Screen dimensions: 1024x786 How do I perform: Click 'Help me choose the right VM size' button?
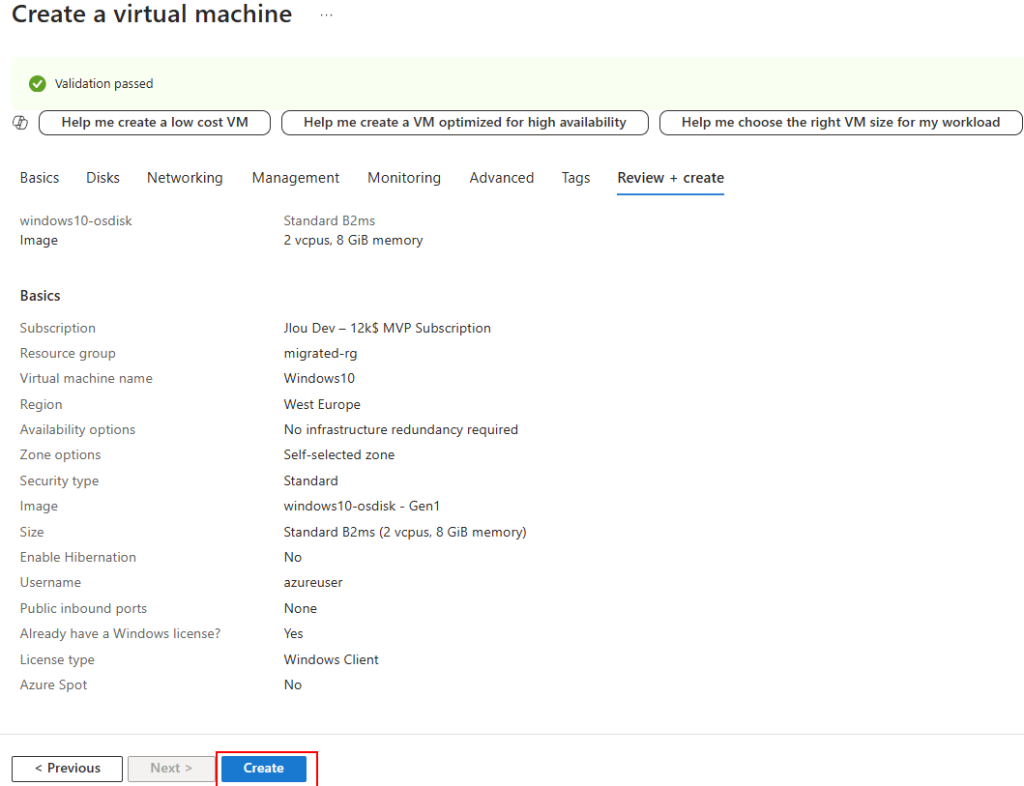pos(840,123)
